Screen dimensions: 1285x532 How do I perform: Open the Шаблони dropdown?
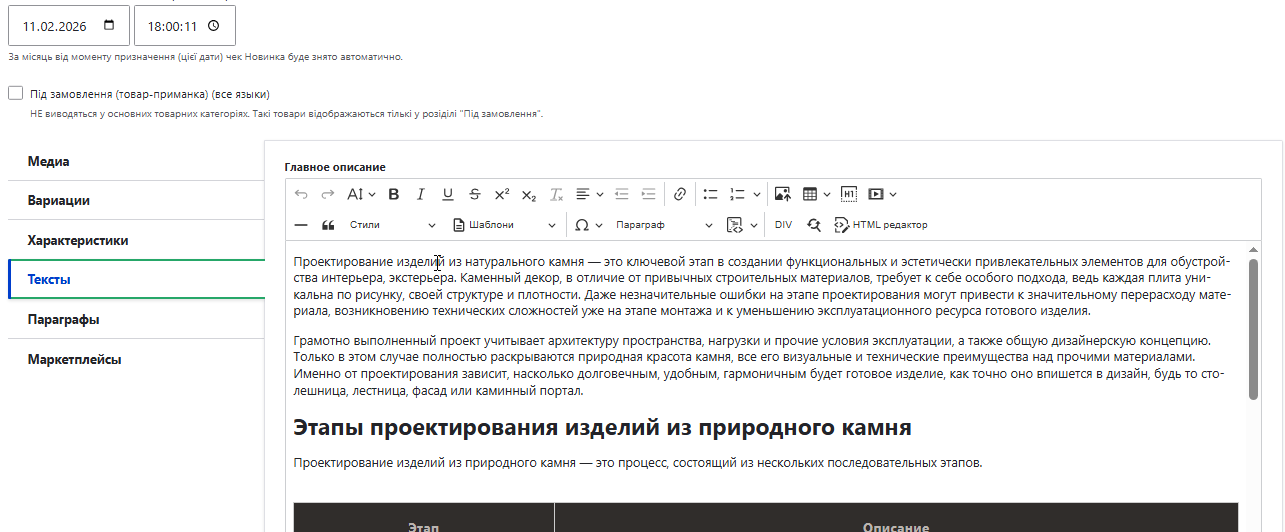tap(504, 225)
